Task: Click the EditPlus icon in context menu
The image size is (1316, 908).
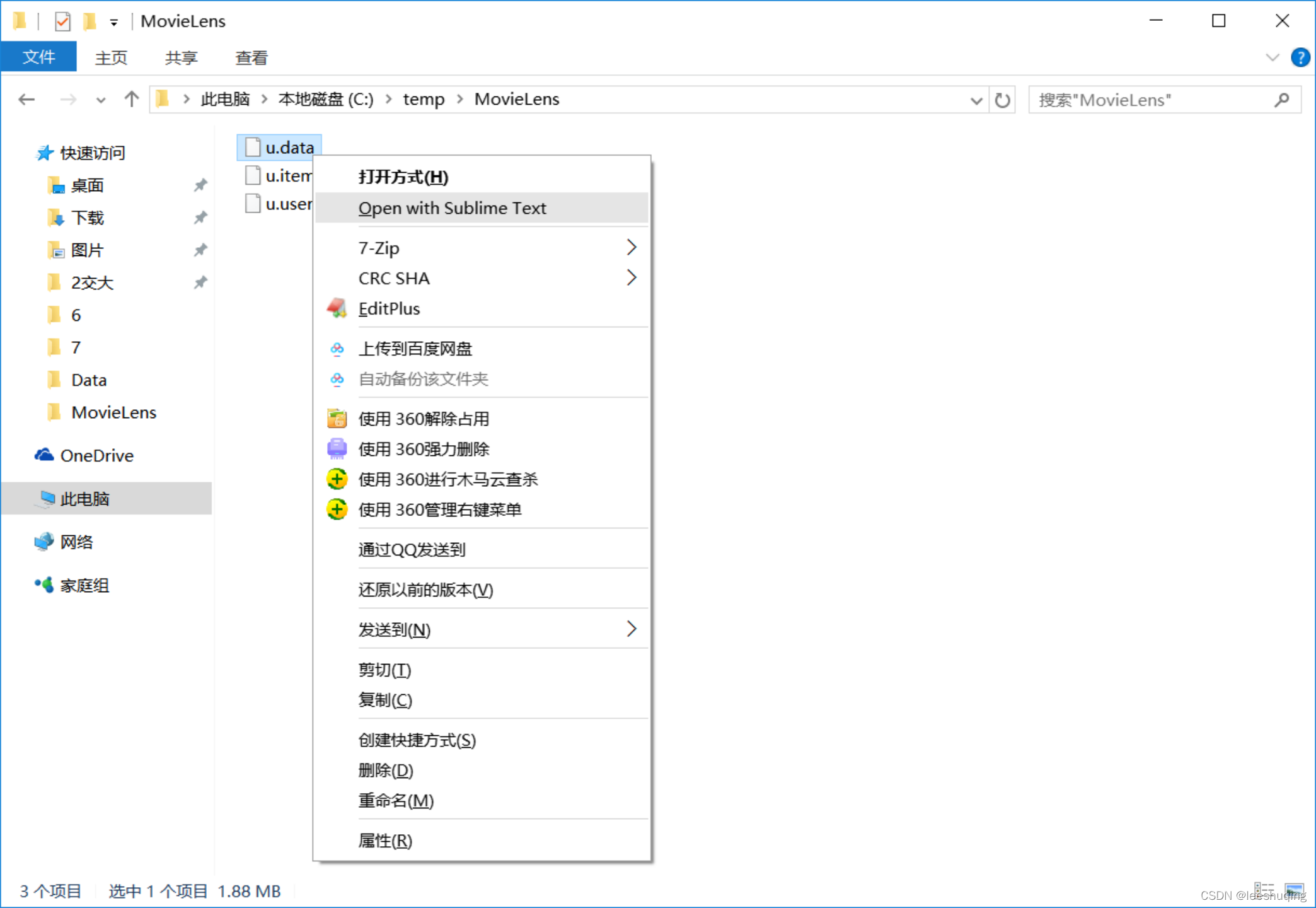Action: (x=337, y=308)
